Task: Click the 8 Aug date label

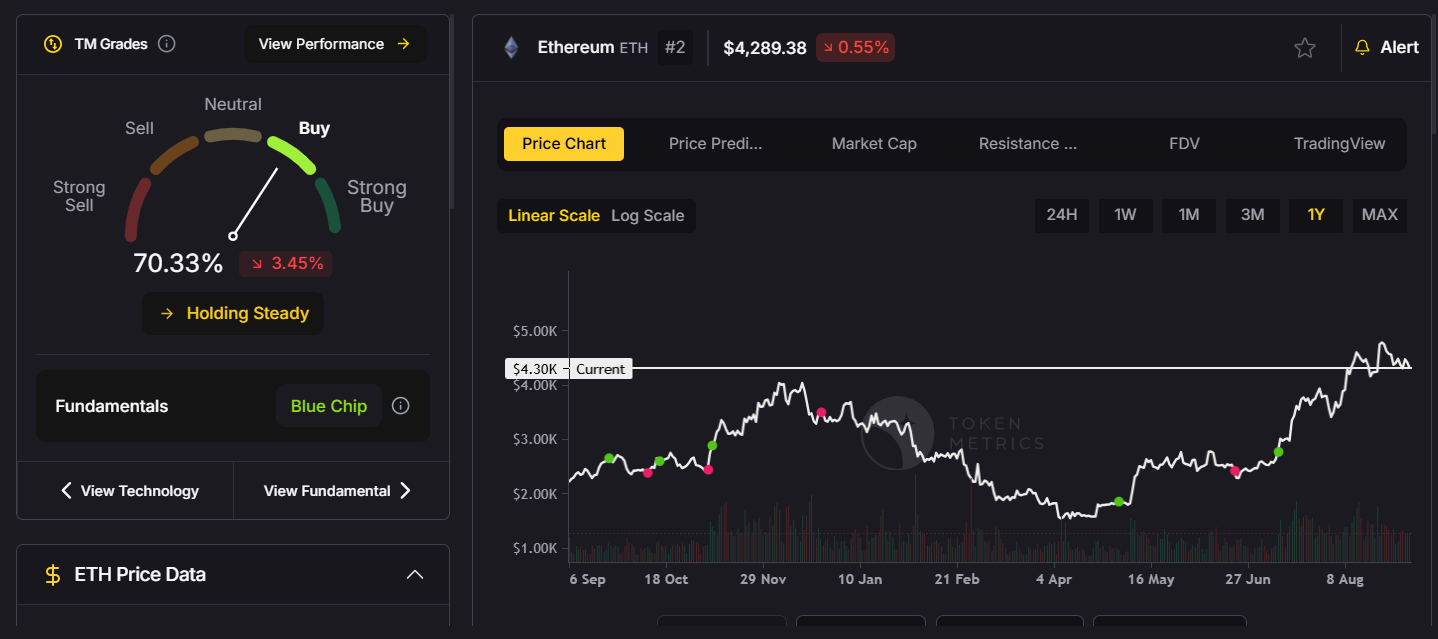Action: click(x=1344, y=579)
